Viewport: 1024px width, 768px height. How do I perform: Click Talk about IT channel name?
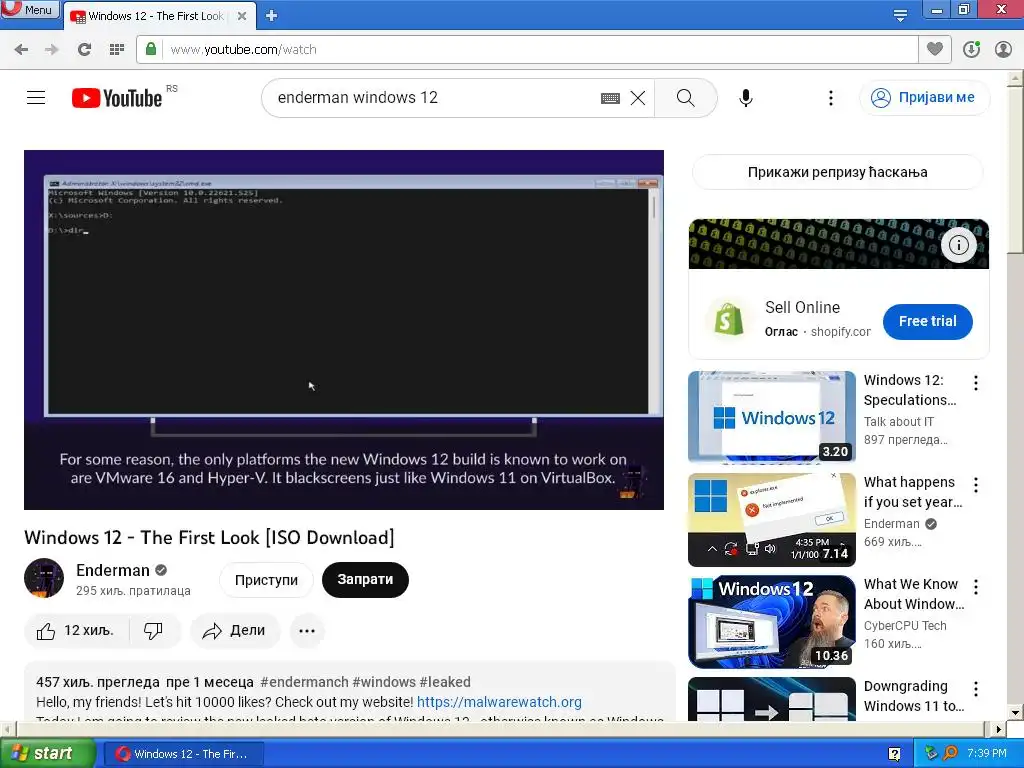coord(899,422)
